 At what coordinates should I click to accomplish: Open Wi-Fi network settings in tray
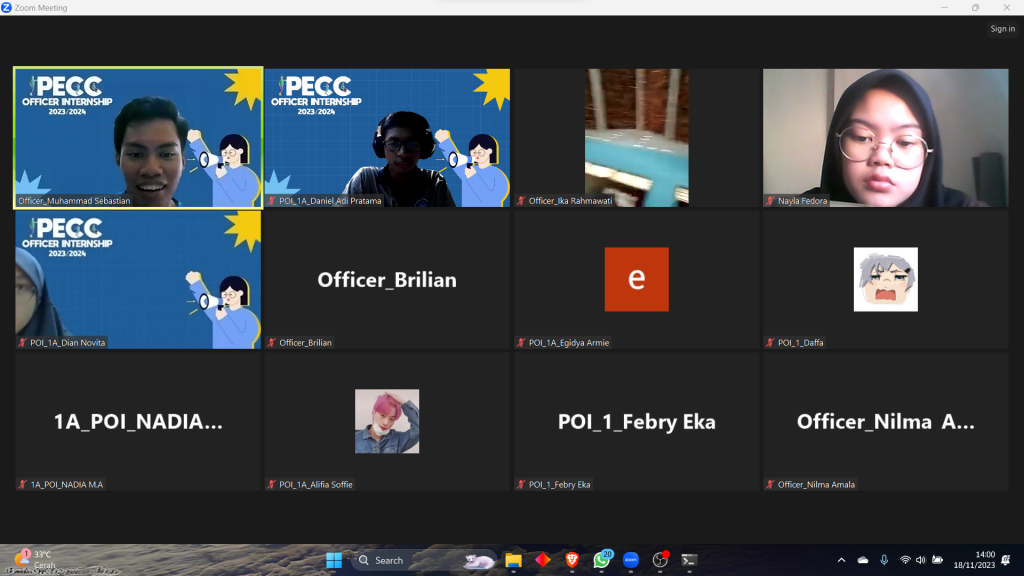coord(905,560)
